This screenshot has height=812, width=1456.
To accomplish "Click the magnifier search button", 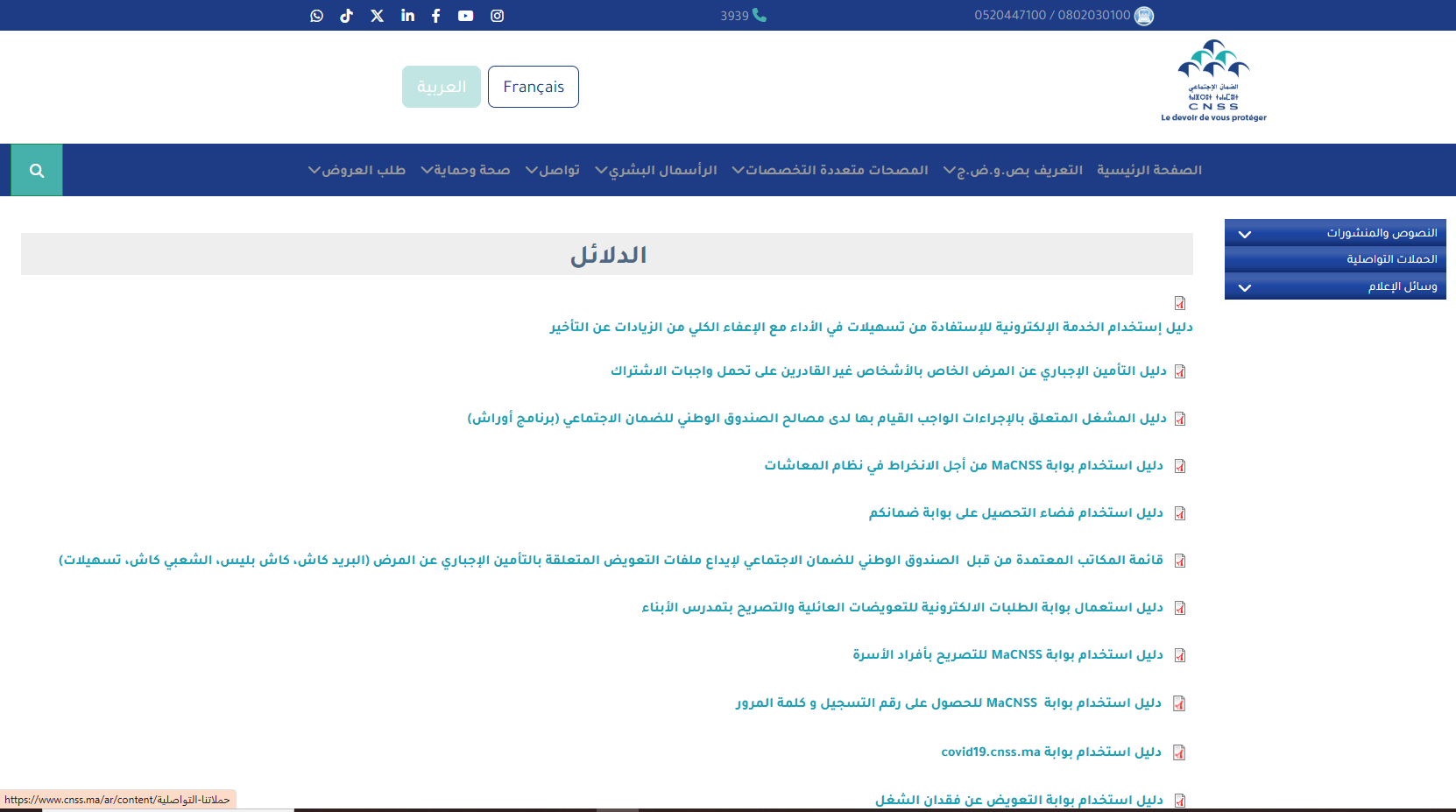I will click(37, 170).
